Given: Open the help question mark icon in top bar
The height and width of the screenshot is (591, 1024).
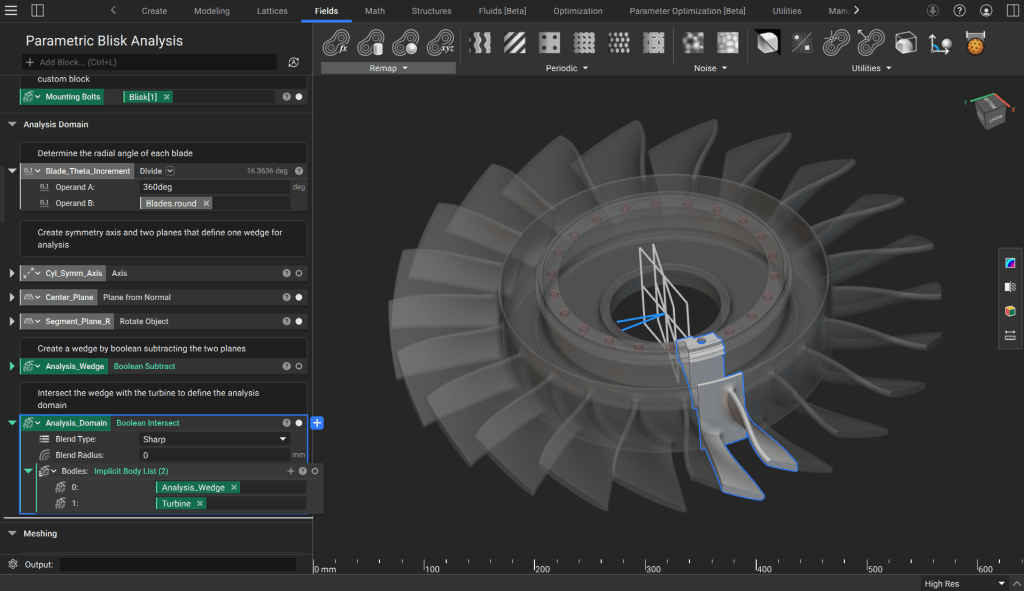Looking at the screenshot, I should [x=960, y=11].
